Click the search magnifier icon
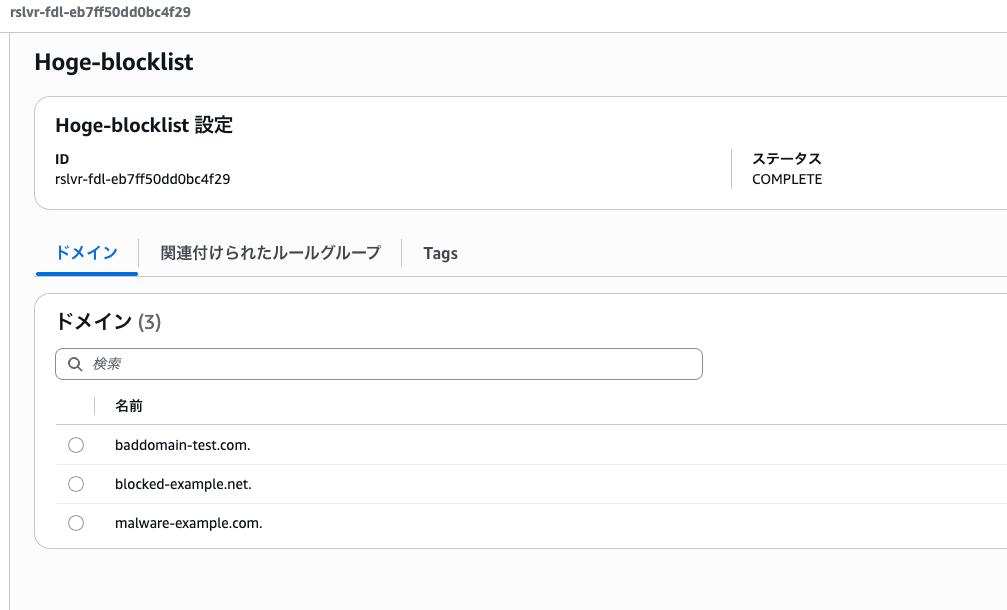The height and width of the screenshot is (610, 1007). click(x=75, y=364)
